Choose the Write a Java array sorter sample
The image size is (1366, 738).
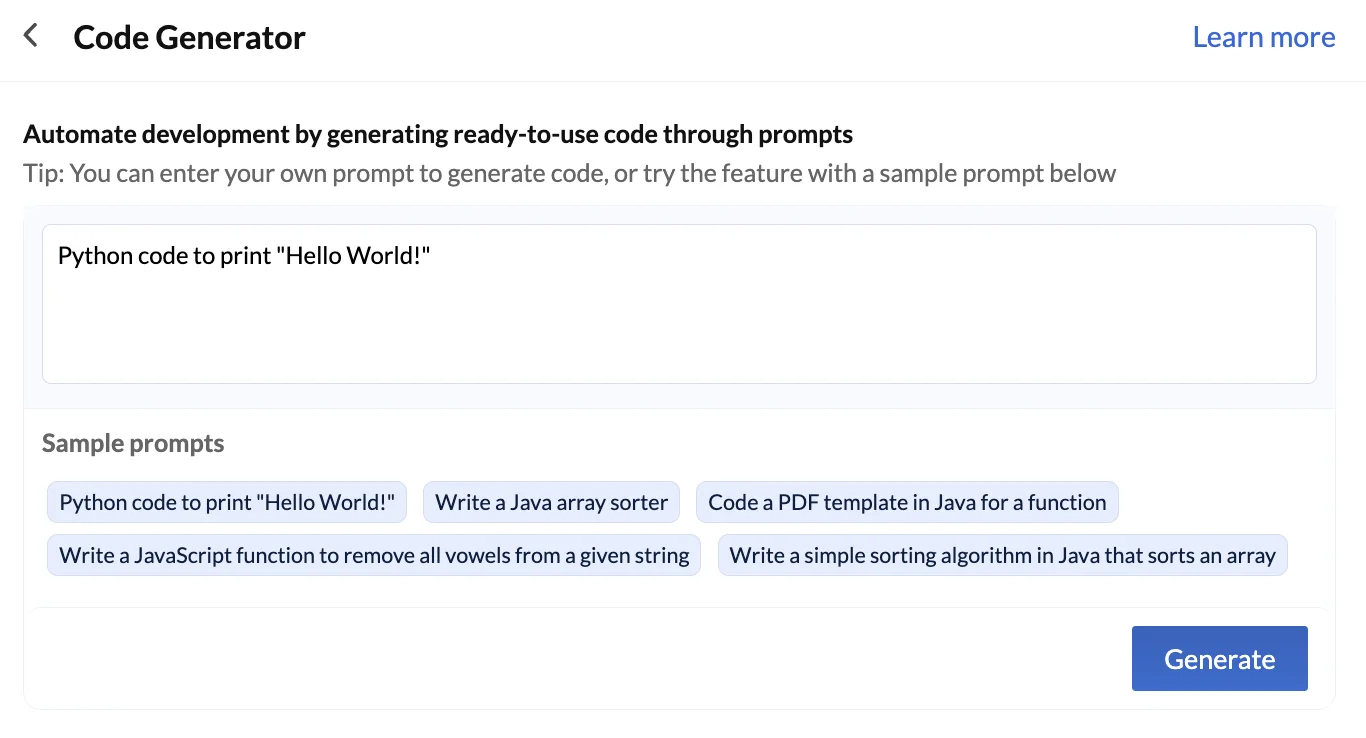point(551,502)
